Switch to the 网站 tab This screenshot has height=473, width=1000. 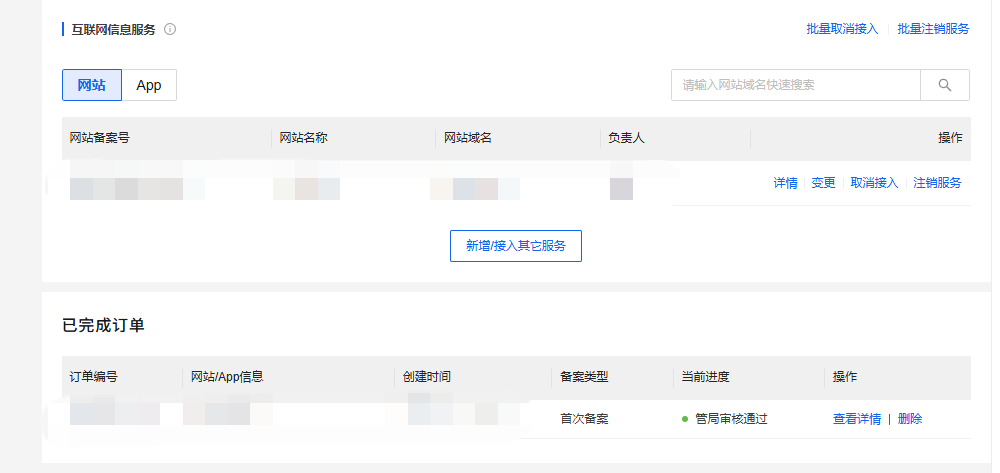91,85
